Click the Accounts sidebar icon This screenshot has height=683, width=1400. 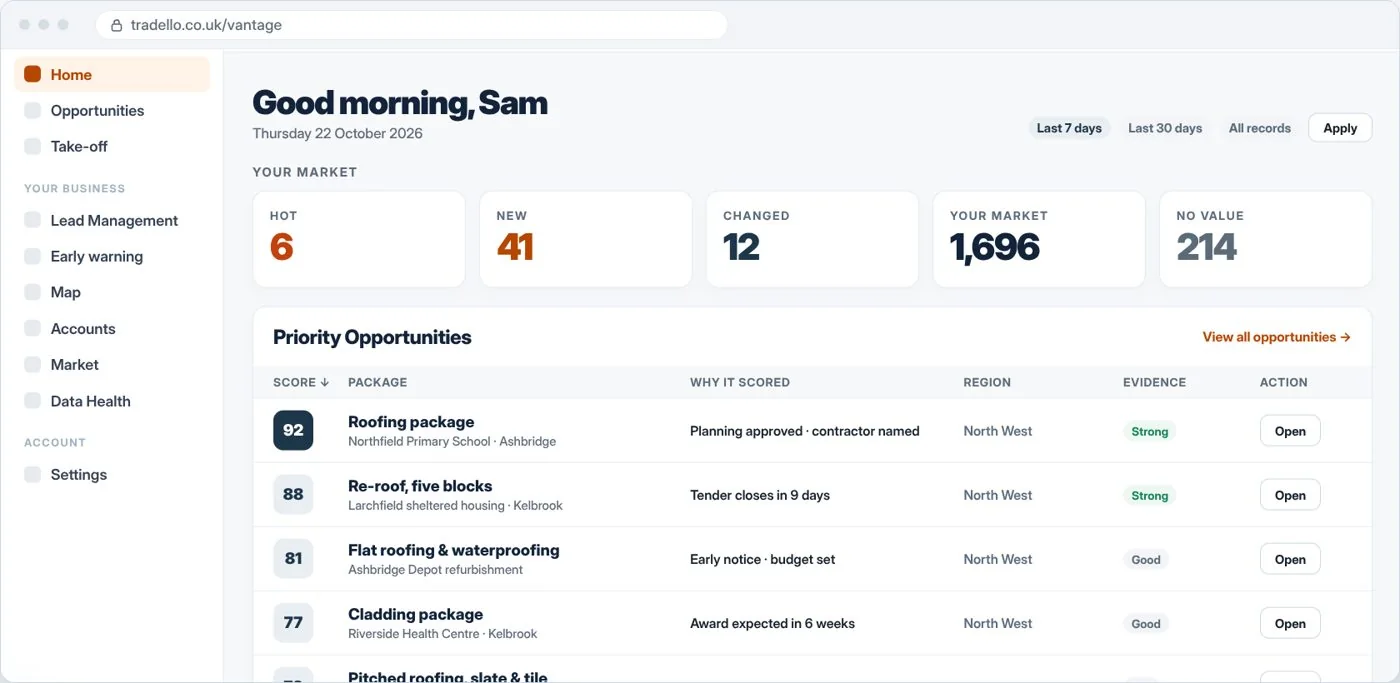pos(32,328)
